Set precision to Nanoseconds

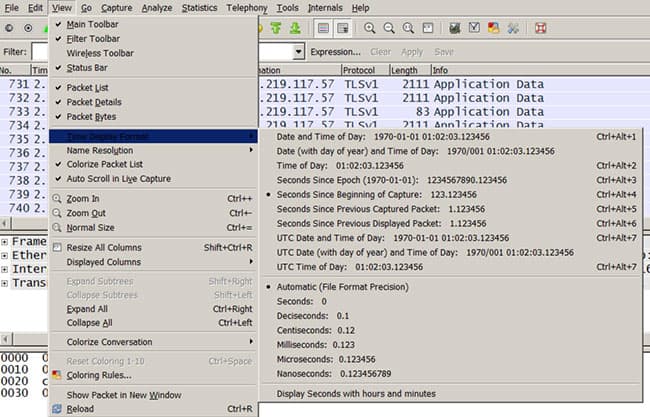click(451, 374)
